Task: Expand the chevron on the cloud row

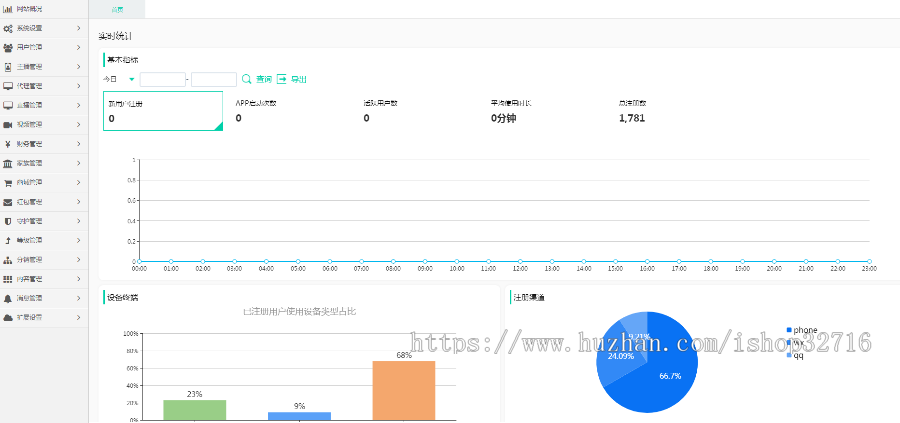Action: pyautogui.click(x=79, y=317)
